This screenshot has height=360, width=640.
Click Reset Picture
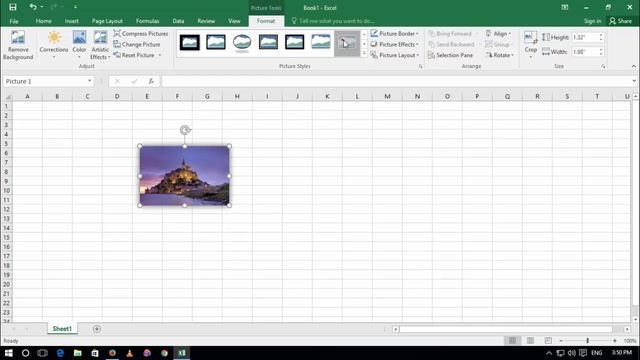[x=137, y=55]
